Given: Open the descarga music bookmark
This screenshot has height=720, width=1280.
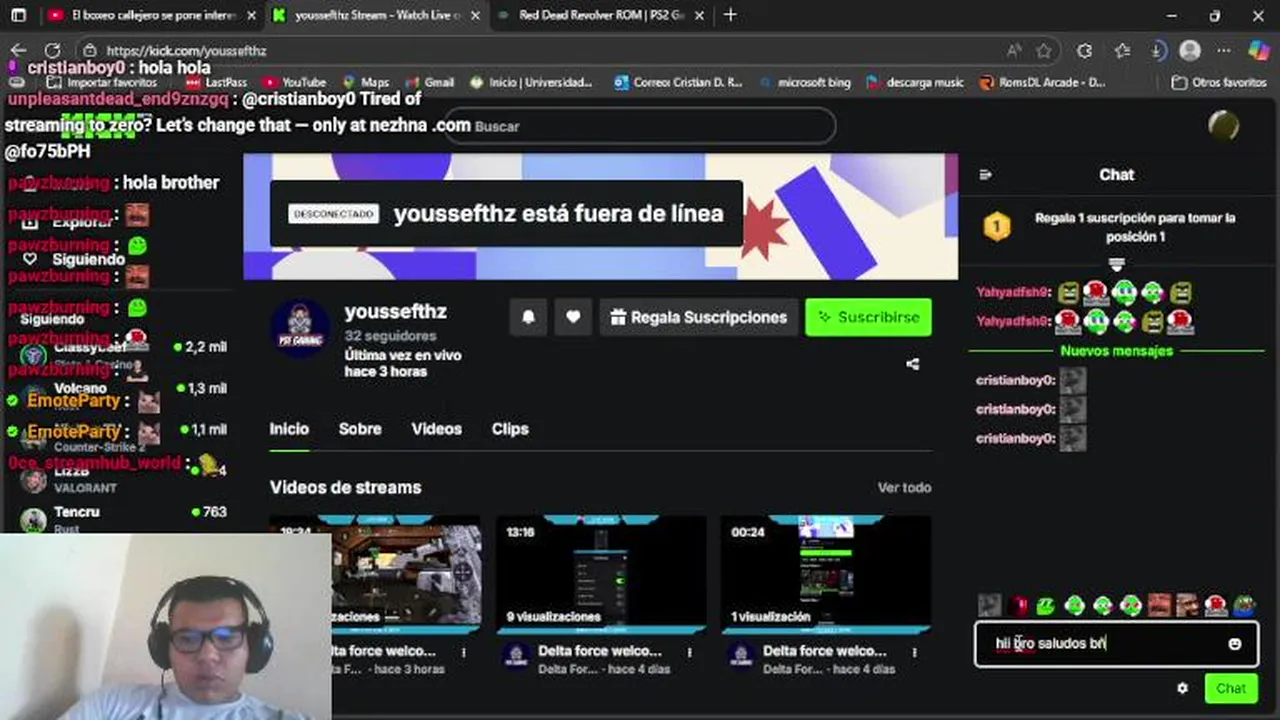Looking at the screenshot, I should point(915,82).
